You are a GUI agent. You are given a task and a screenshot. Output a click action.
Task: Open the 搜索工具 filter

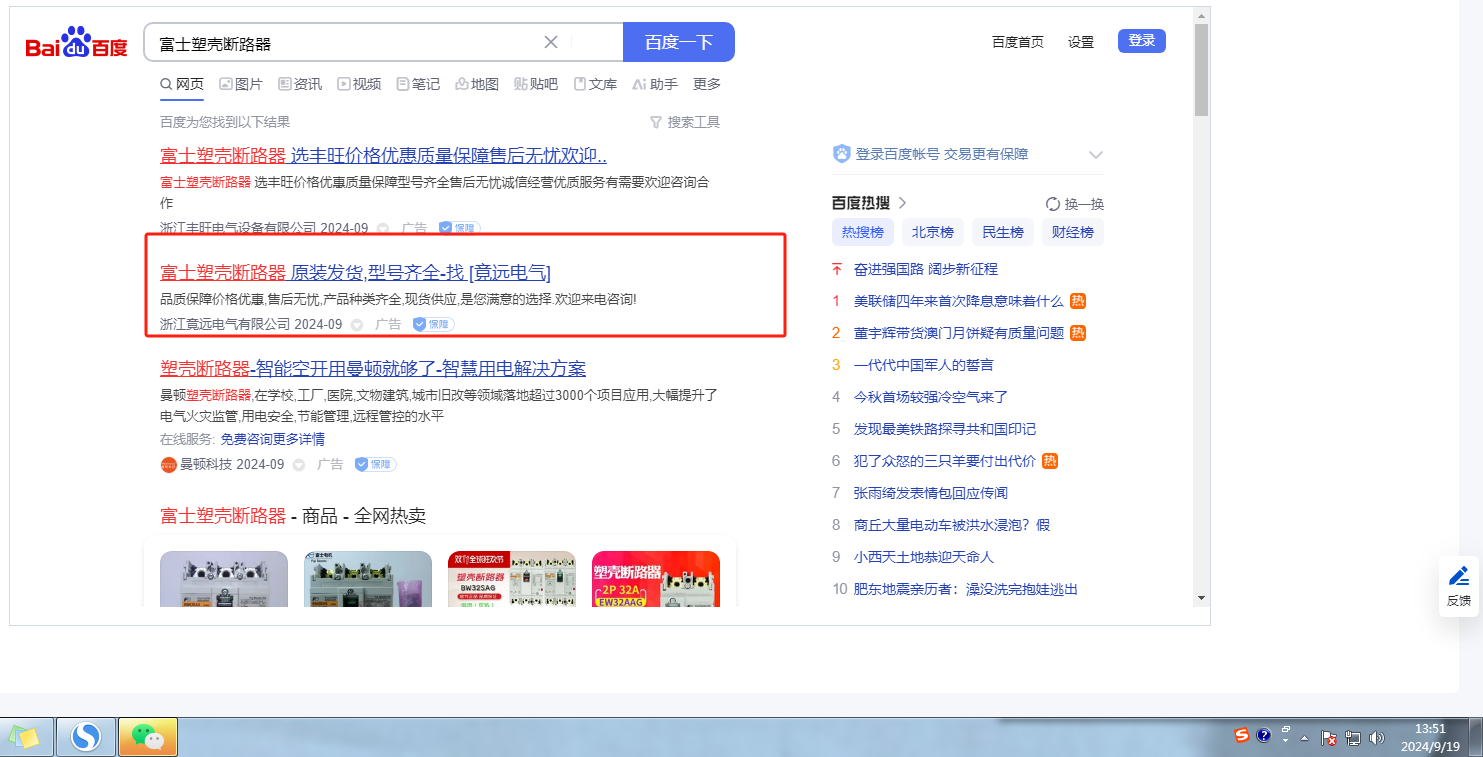[x=685, y=122]
